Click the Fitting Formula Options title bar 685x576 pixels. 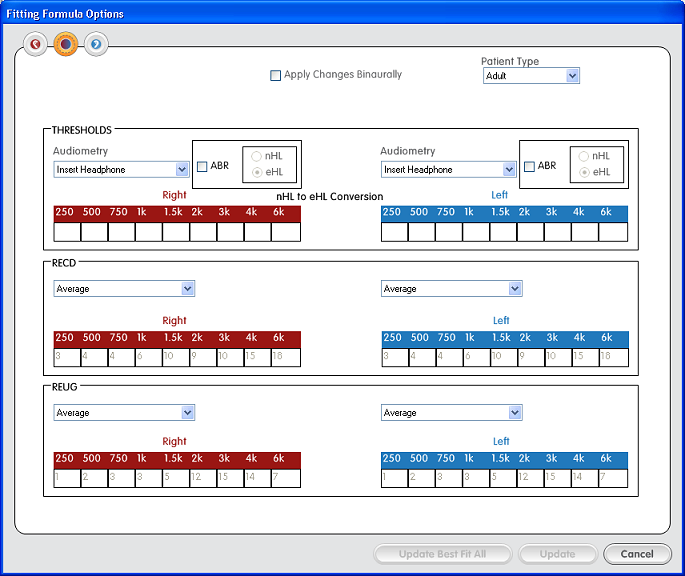pyautogui.click(x=342, y=14)
